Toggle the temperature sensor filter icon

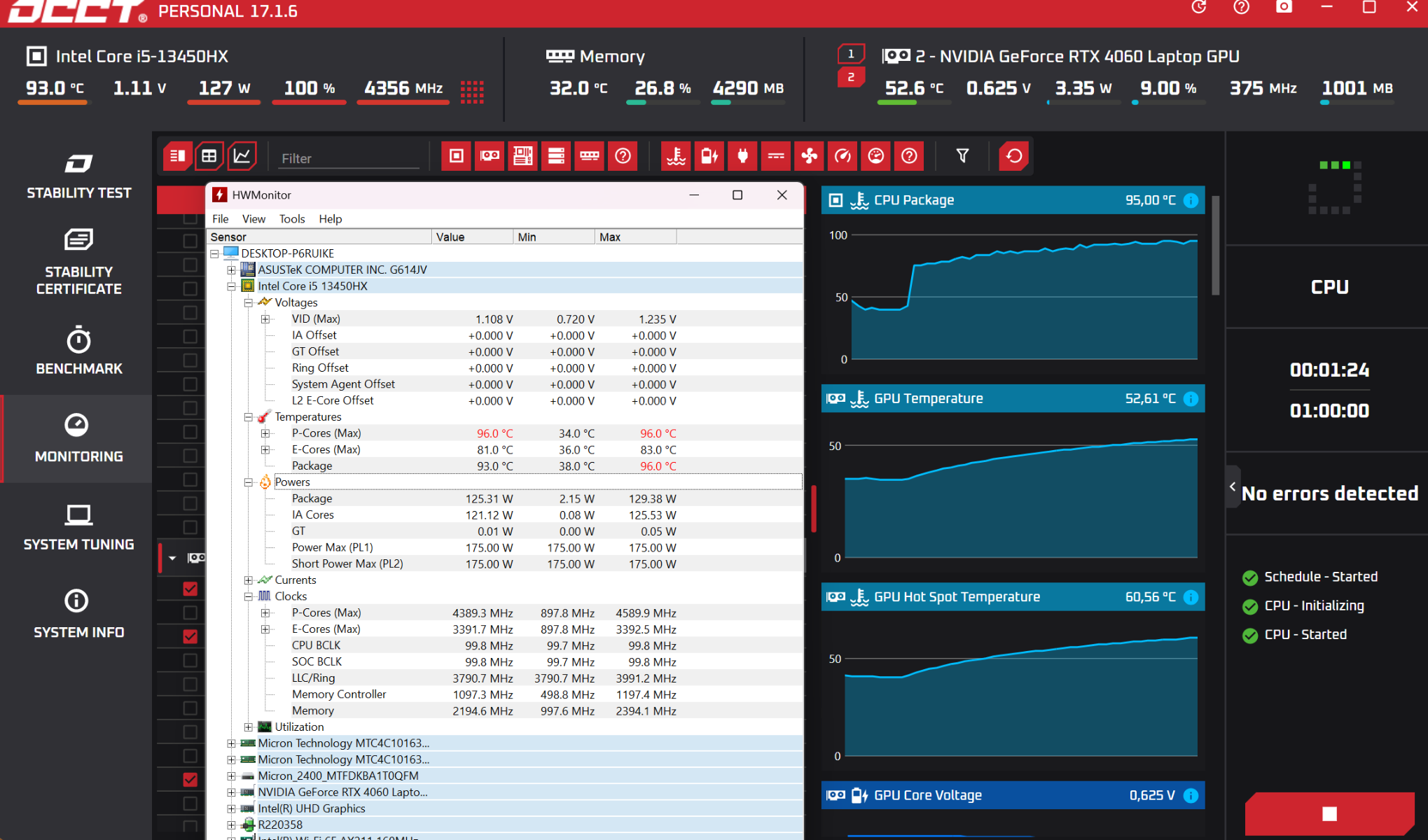676,156
